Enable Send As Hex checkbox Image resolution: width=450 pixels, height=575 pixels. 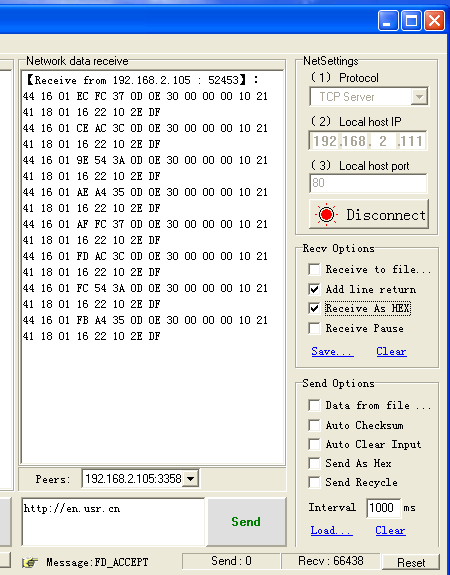point(314,463)
